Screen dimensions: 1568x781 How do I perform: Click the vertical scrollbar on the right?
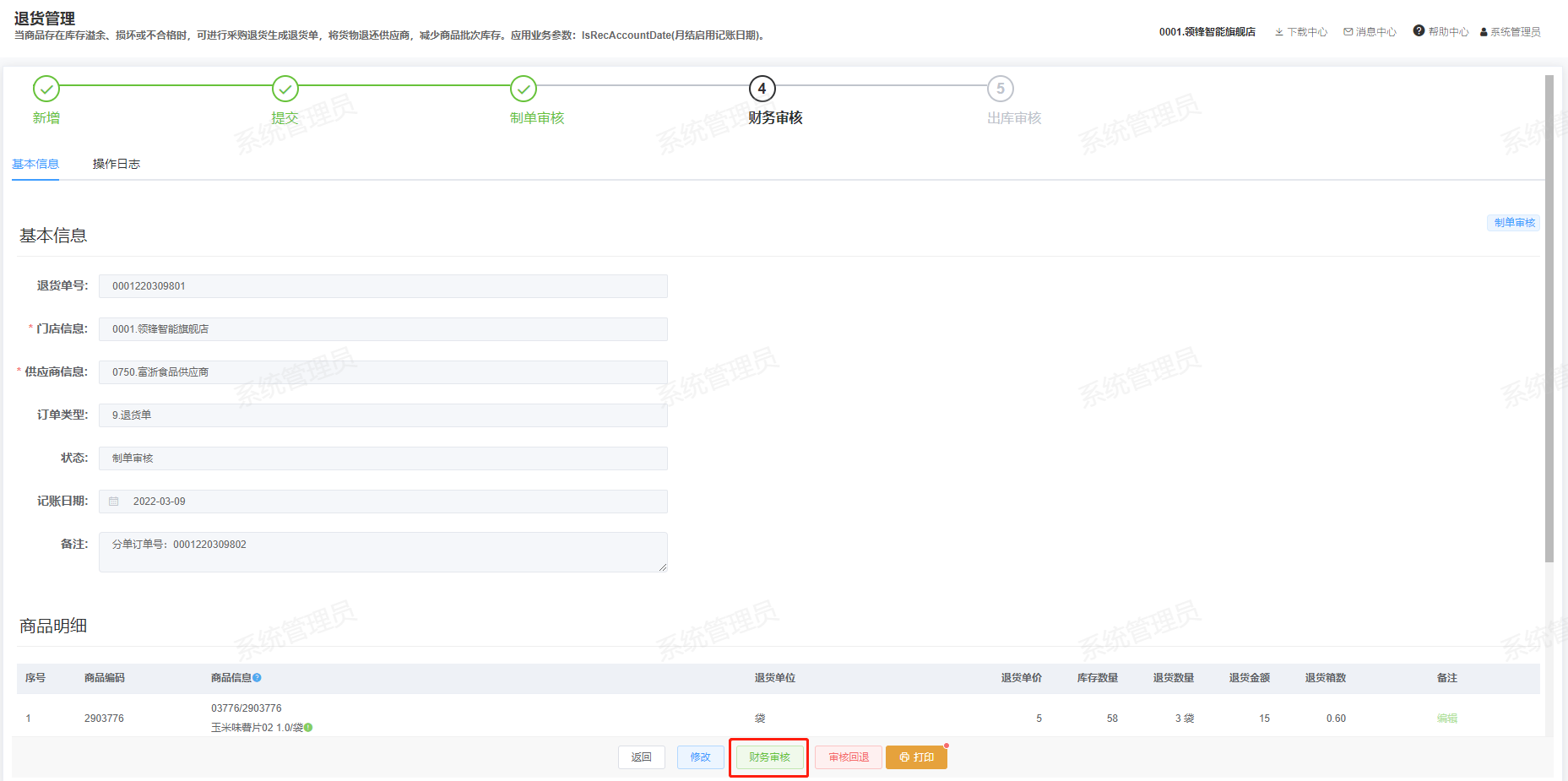[1549, 319]
